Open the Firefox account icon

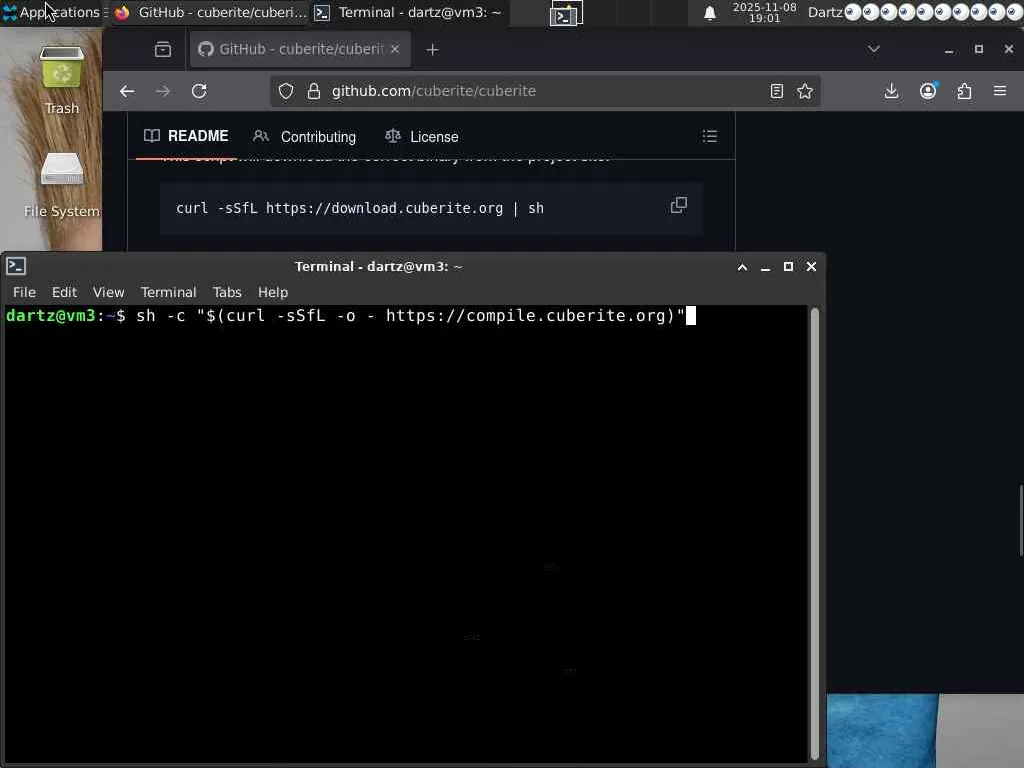point(928,91)
